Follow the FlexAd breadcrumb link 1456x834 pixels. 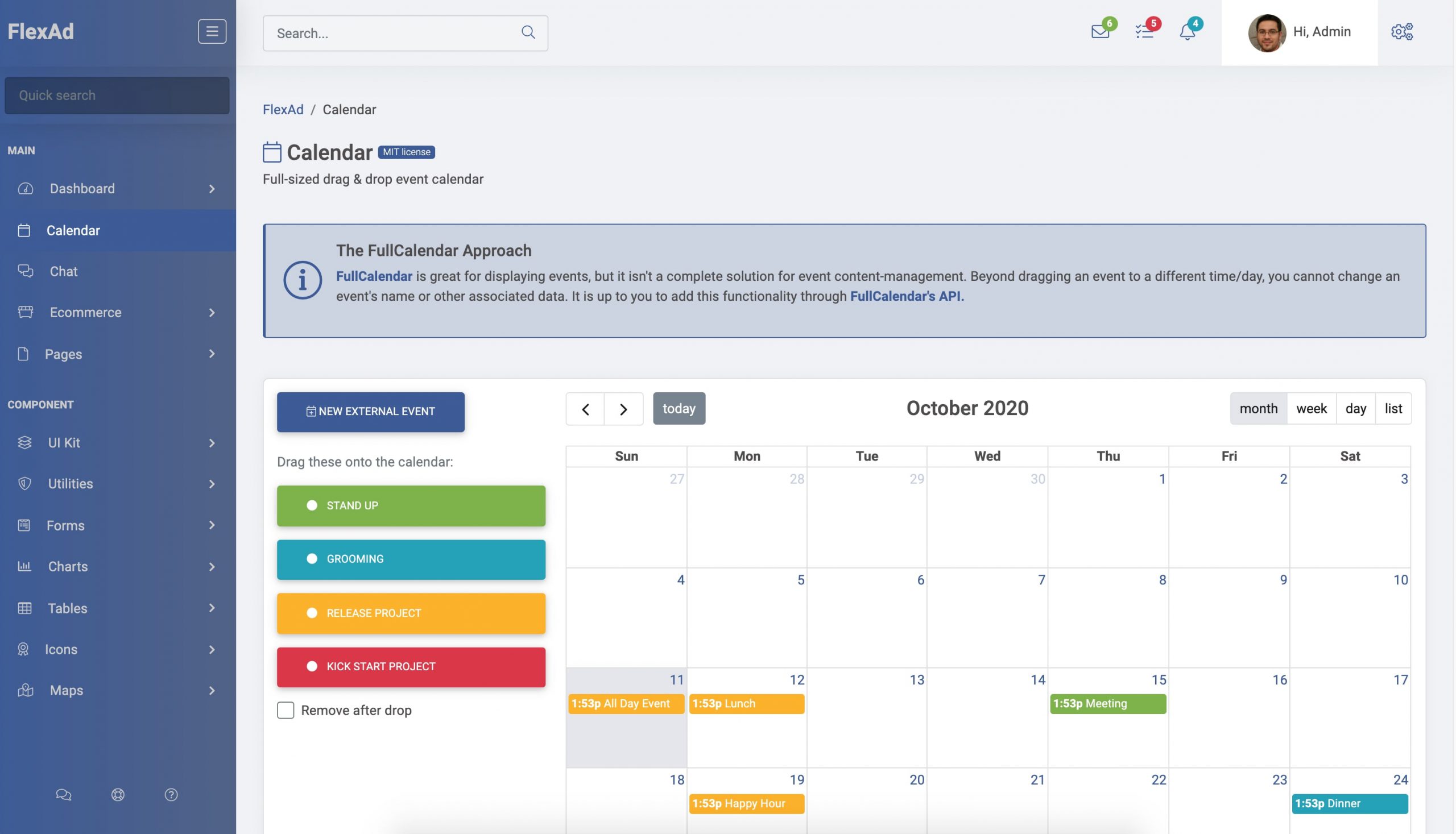point(283,109)
